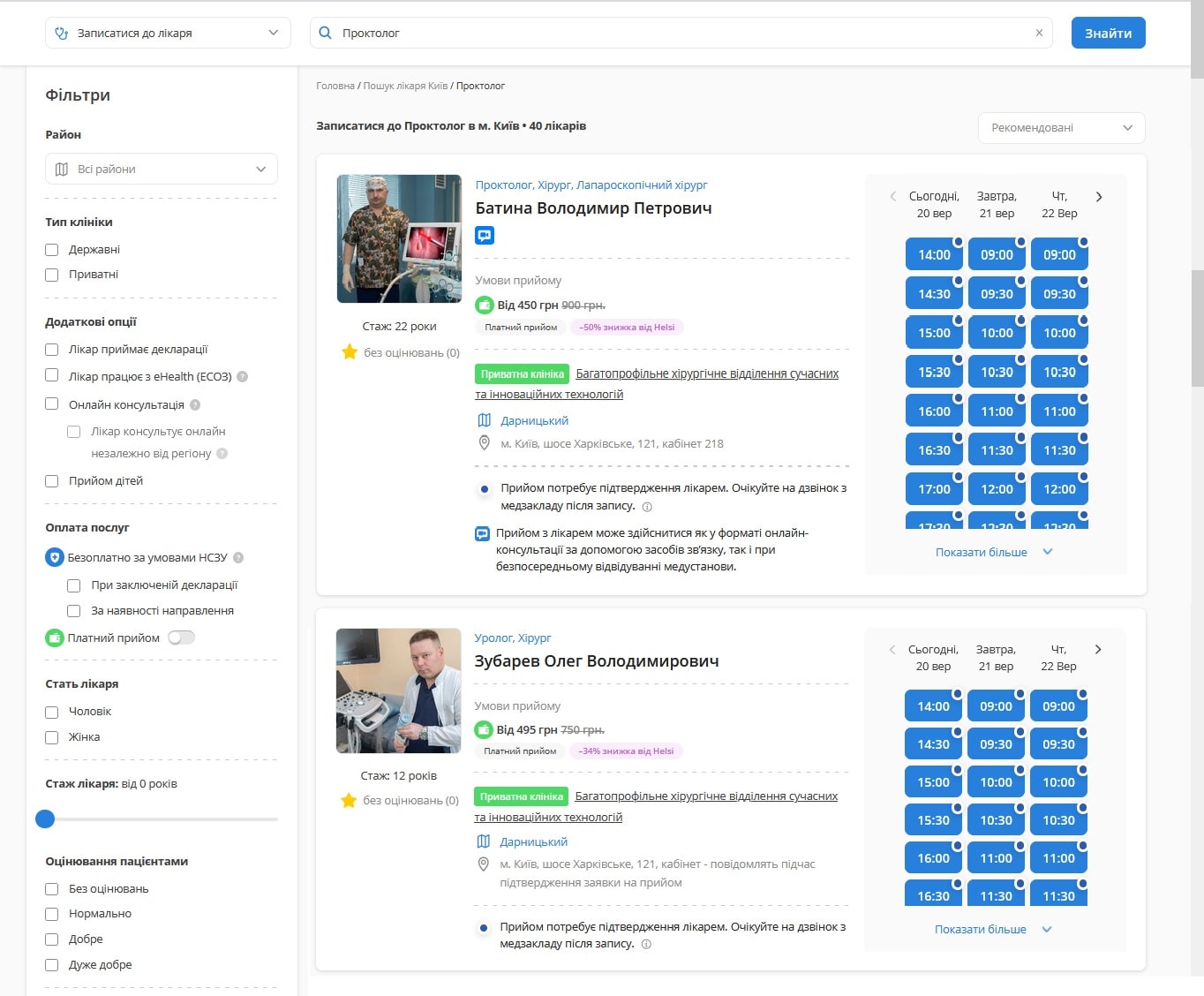The image size is (1204, 996).
Task: Clear the Проктолог search field with X
Action: [1039, 33]
